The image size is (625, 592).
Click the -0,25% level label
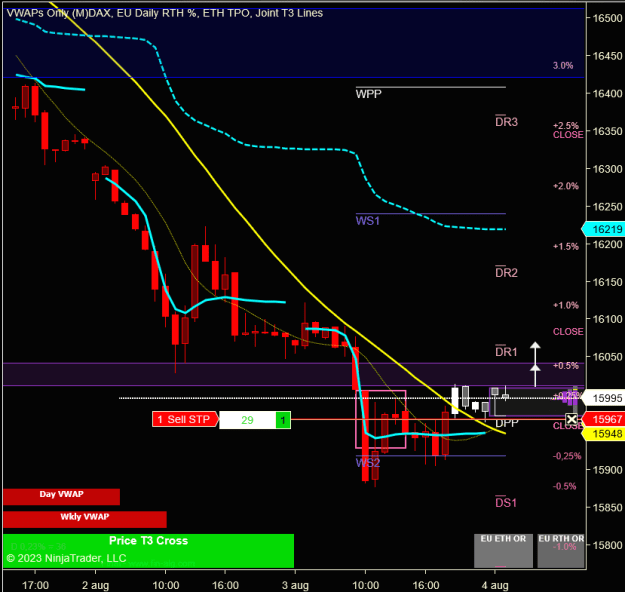click(567, 456)
